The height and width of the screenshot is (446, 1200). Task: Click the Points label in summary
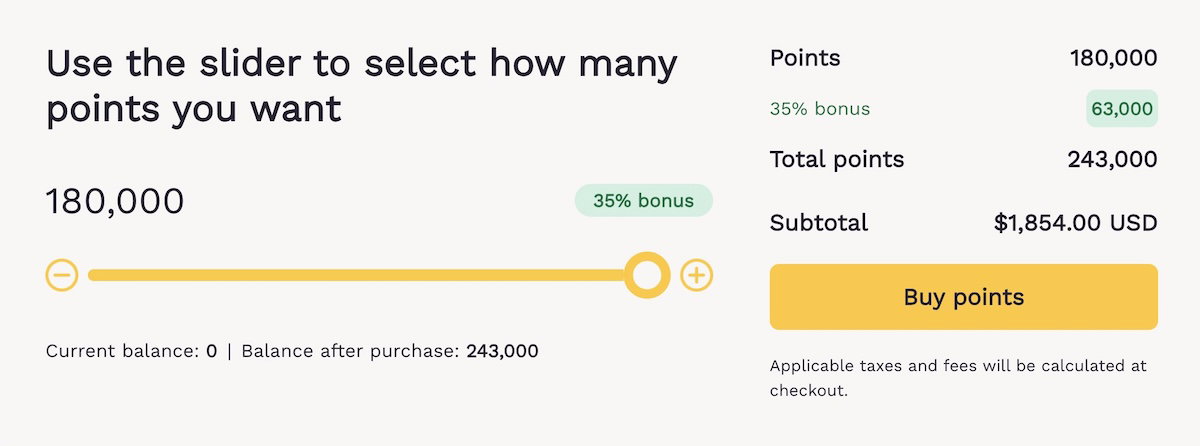click(805, 58)
